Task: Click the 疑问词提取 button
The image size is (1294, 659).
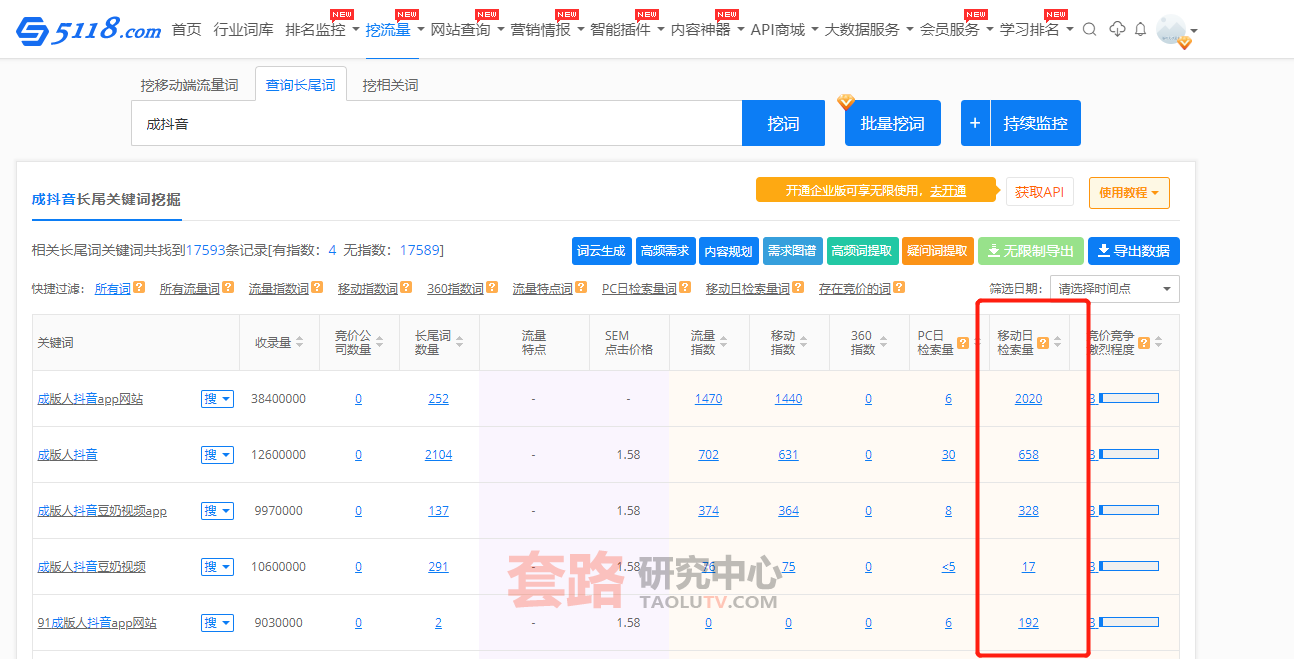Action: click(937, 251)
